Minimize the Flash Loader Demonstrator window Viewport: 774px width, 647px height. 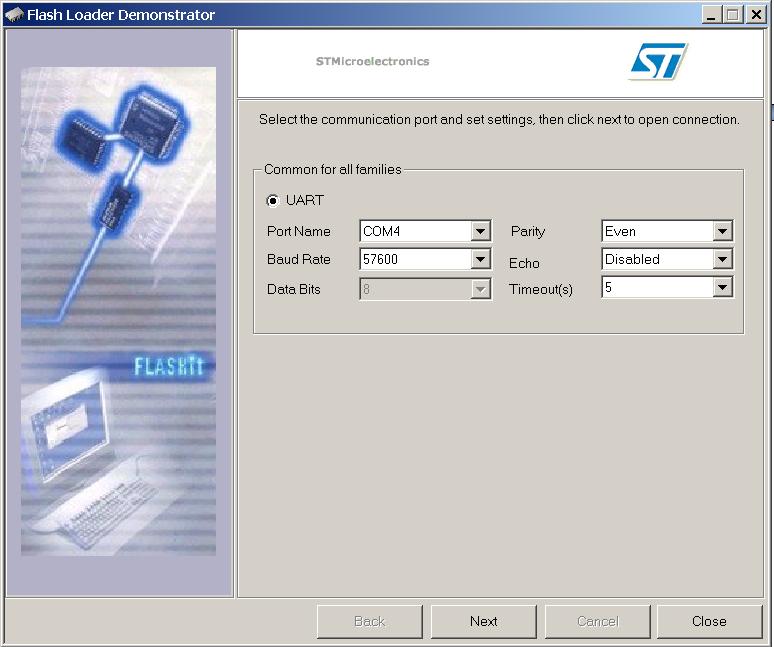(710, 15)
